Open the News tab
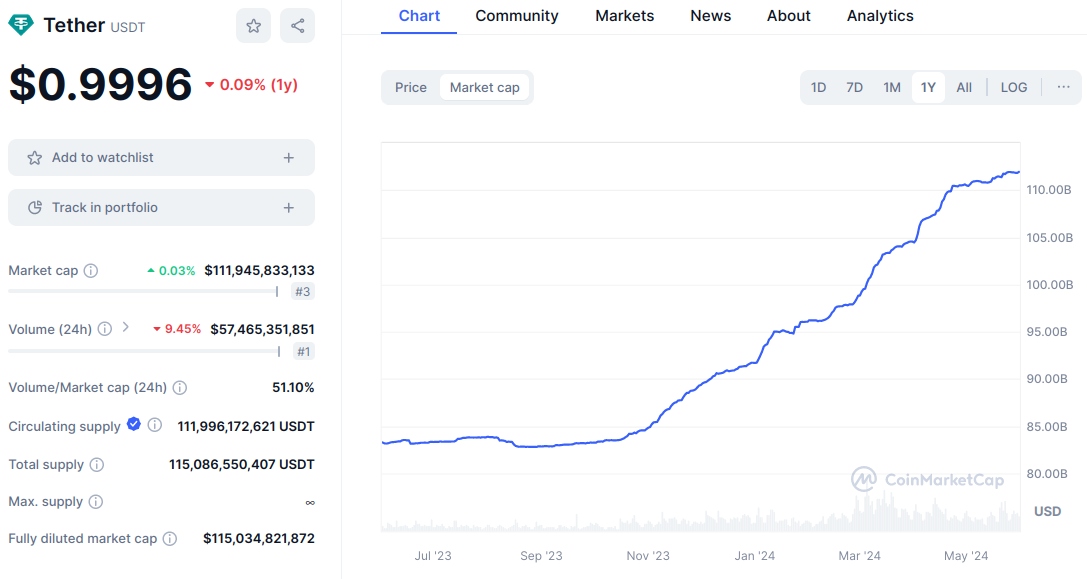The image size is (1087, 579). (x=711, y=16)
